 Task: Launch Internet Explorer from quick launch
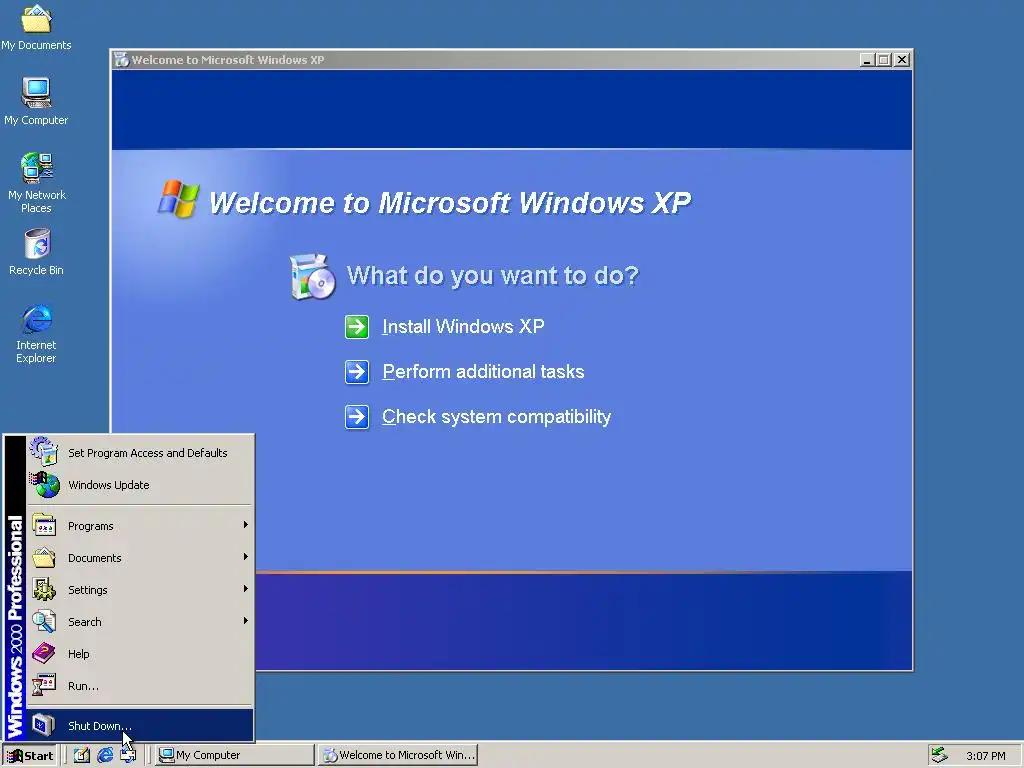(x=105, y=755)
